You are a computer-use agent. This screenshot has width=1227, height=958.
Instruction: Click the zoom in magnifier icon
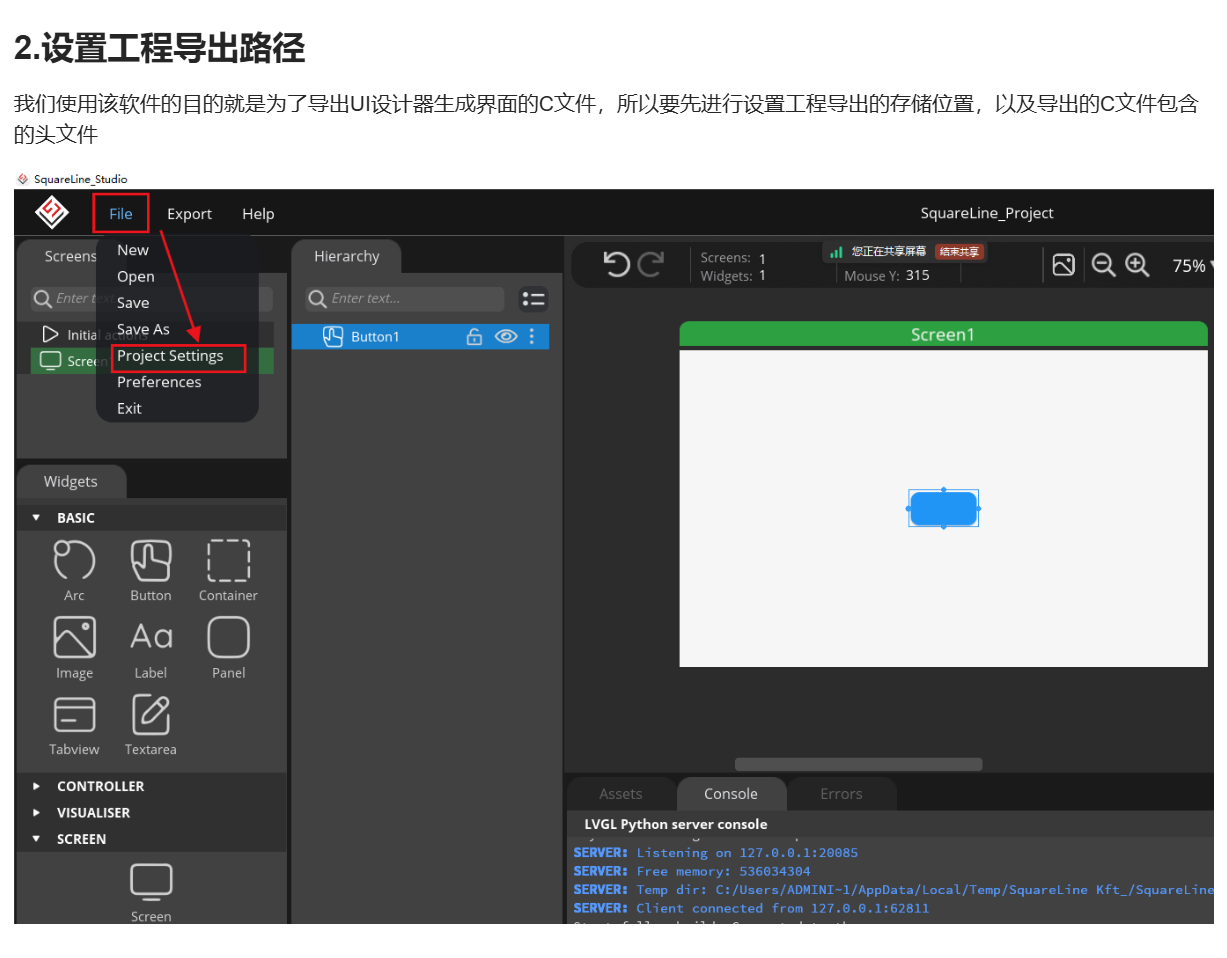(1137, 265)
